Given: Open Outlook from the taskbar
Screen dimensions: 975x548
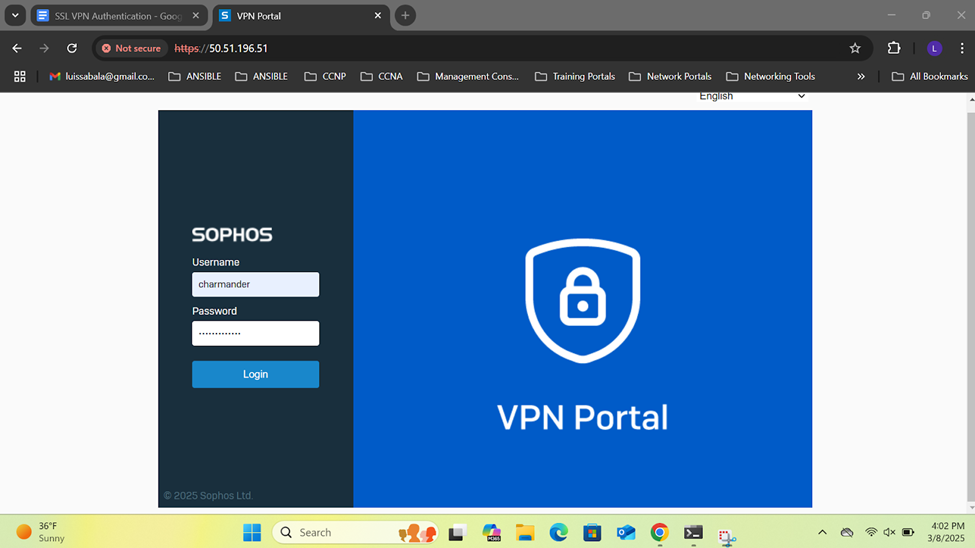Looking at the screenshot, I should click(x=626, y=532).
